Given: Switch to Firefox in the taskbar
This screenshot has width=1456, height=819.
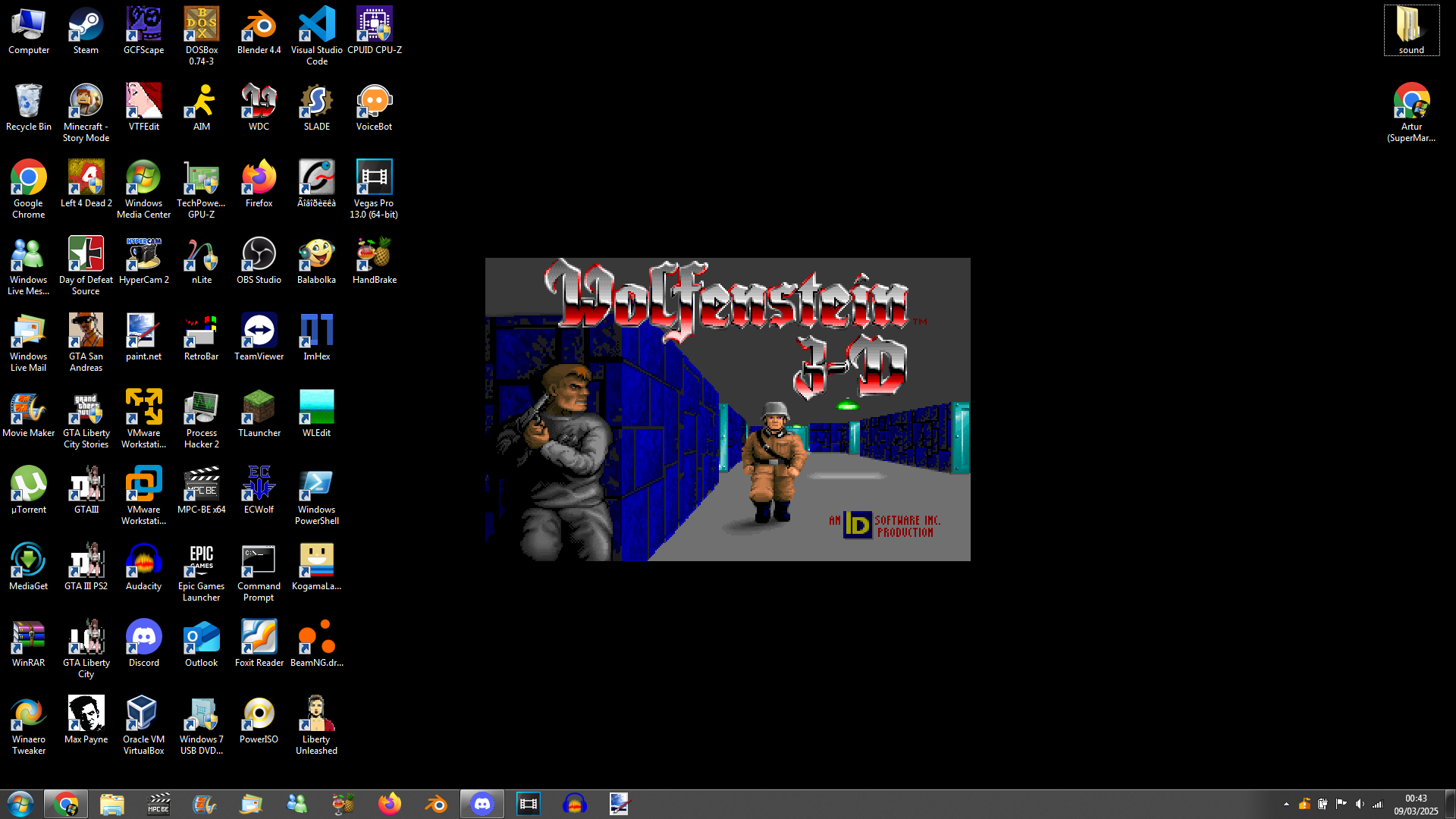Looking at the screenshot, I should point(390,804).
